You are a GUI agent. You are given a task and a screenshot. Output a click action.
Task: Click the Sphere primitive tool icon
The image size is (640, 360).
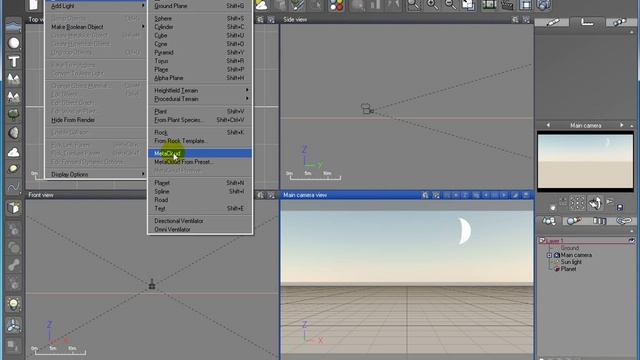[x=13, y=43]
